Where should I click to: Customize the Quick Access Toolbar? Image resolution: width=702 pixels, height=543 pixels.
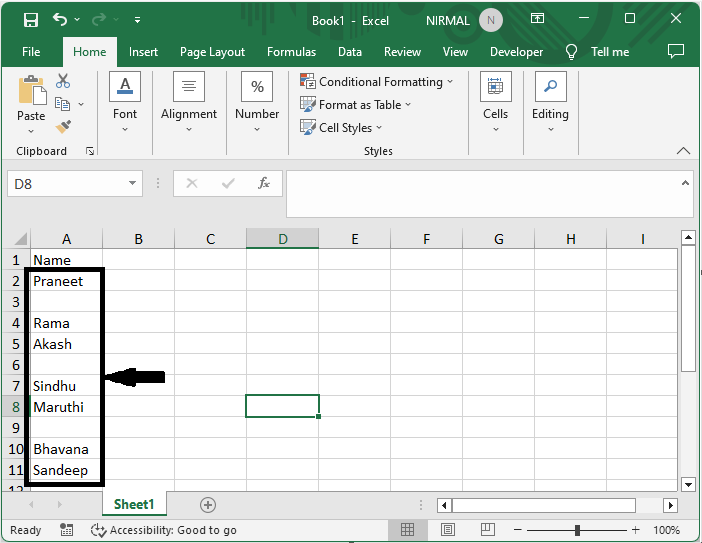137,20
